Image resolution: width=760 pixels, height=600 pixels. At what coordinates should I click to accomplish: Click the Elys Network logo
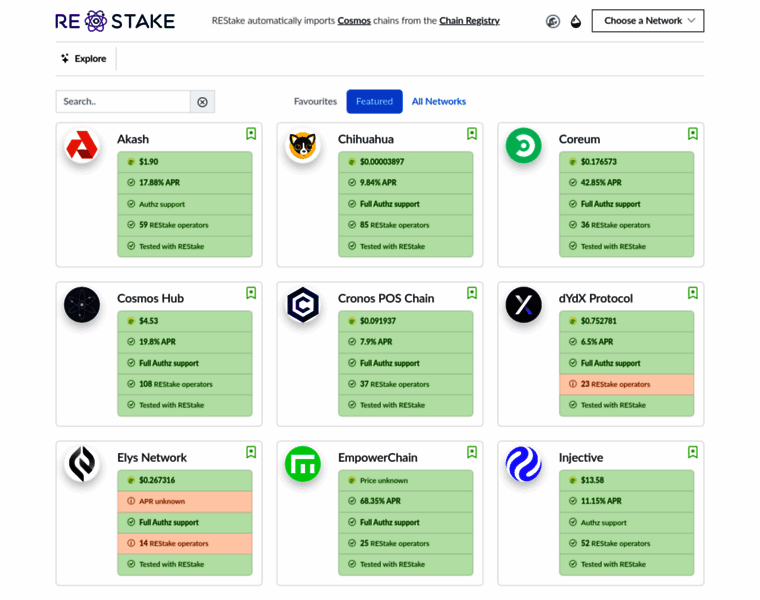(x=82, y=464)
